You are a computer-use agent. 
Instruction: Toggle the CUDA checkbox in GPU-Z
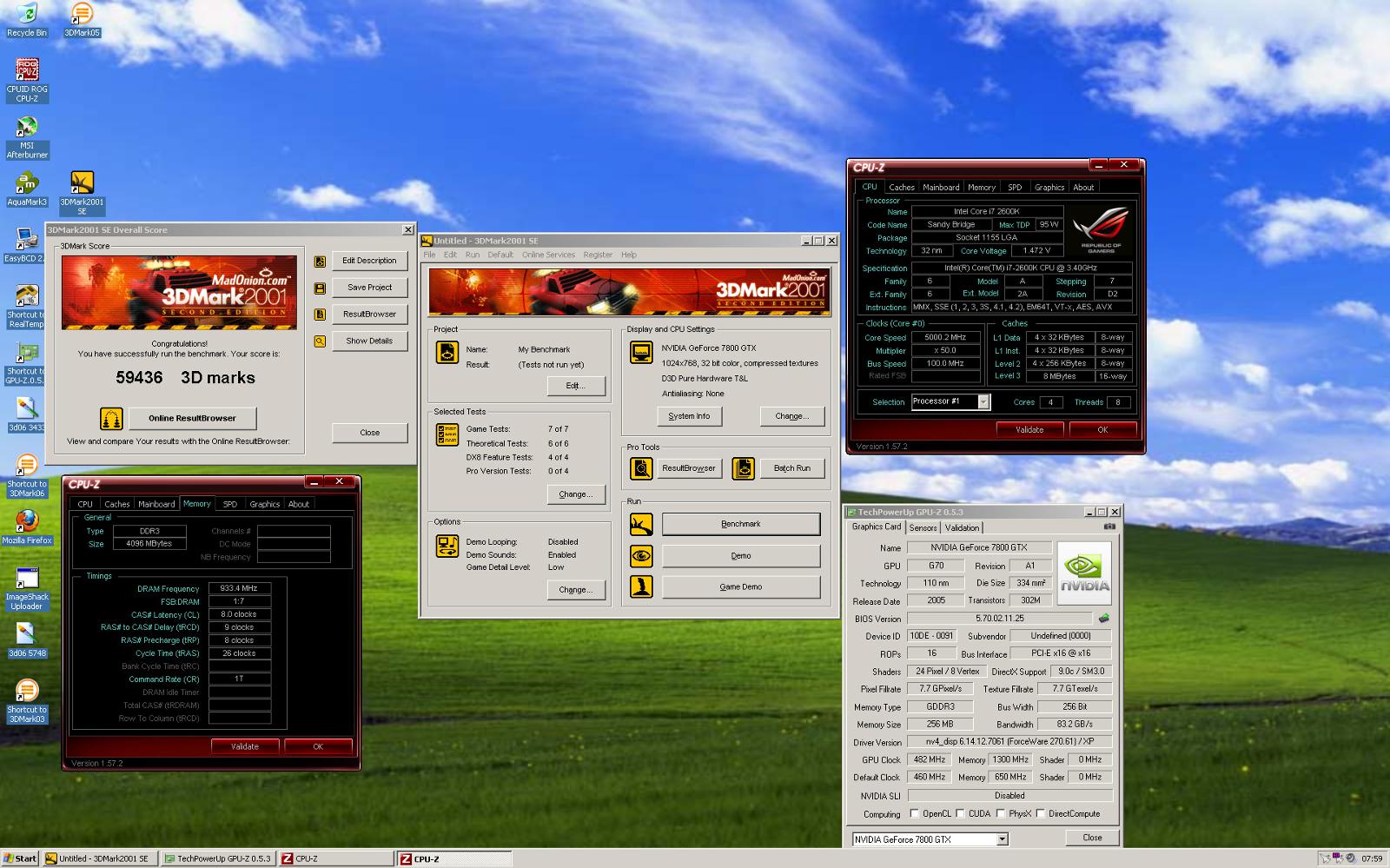point(960,814)
